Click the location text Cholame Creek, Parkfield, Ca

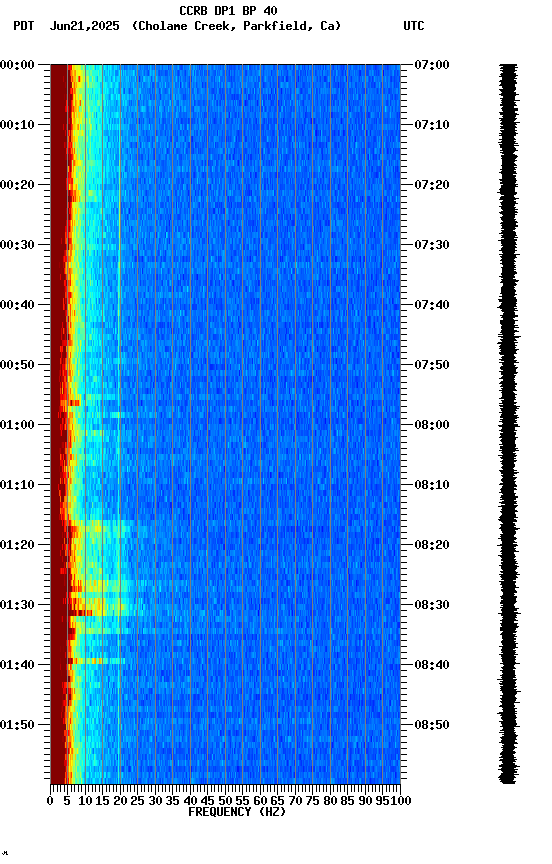[x=236, y=26]
